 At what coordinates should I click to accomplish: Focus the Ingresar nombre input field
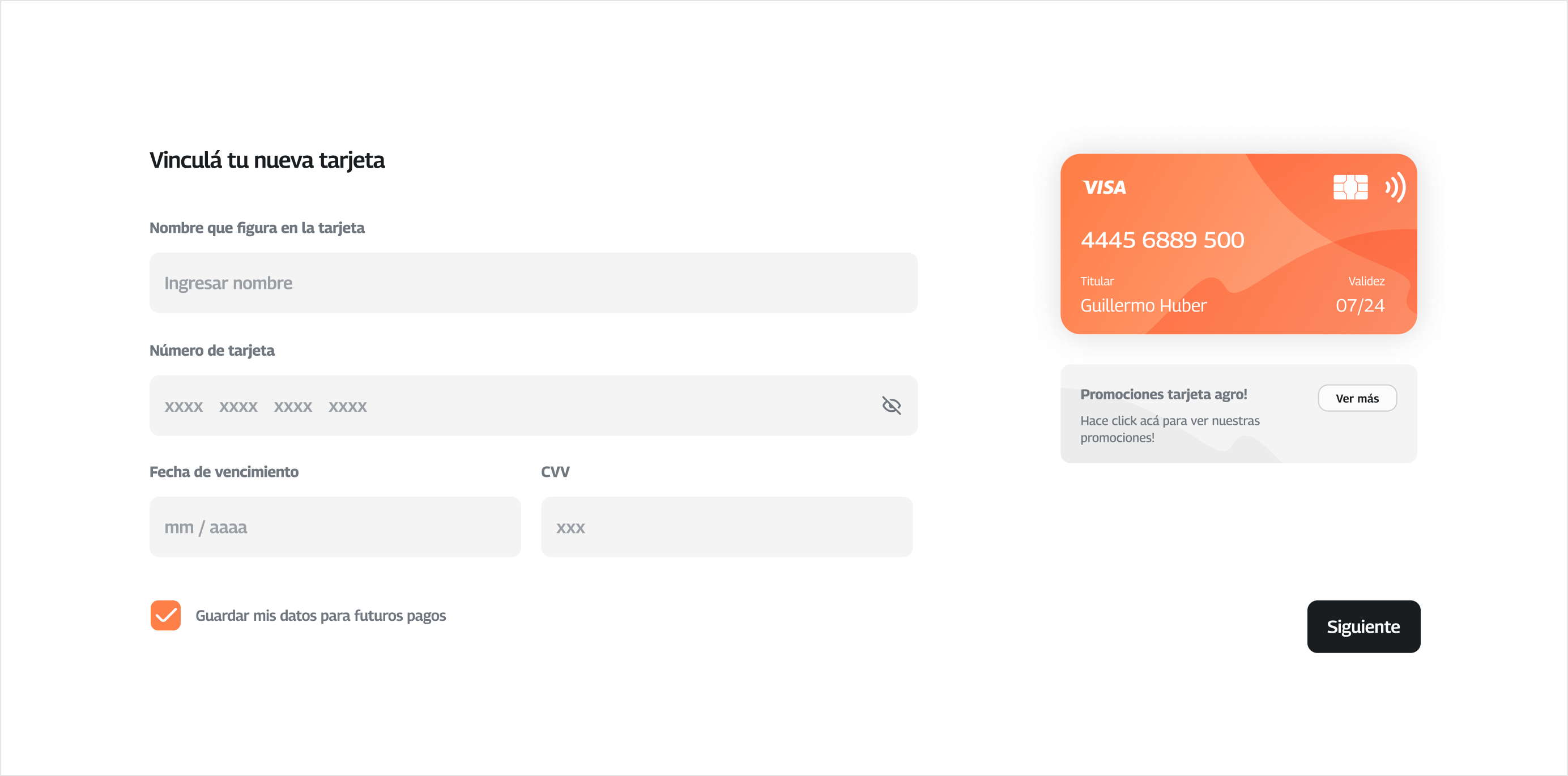(x=533, y=283)
